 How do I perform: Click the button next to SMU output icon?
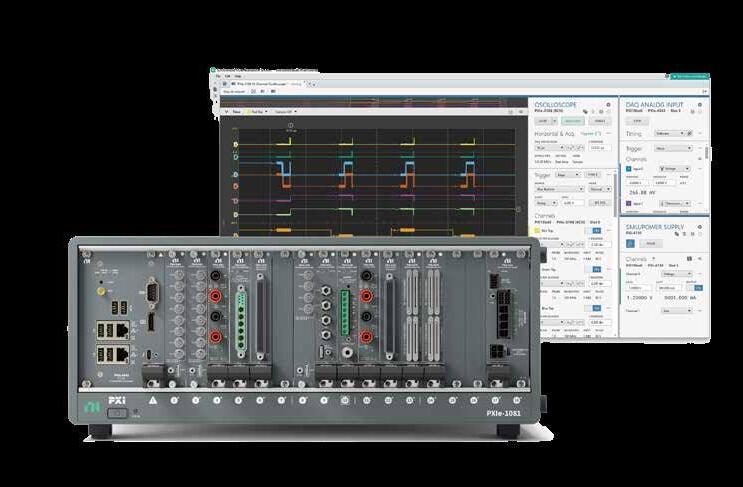click(651, 244)
